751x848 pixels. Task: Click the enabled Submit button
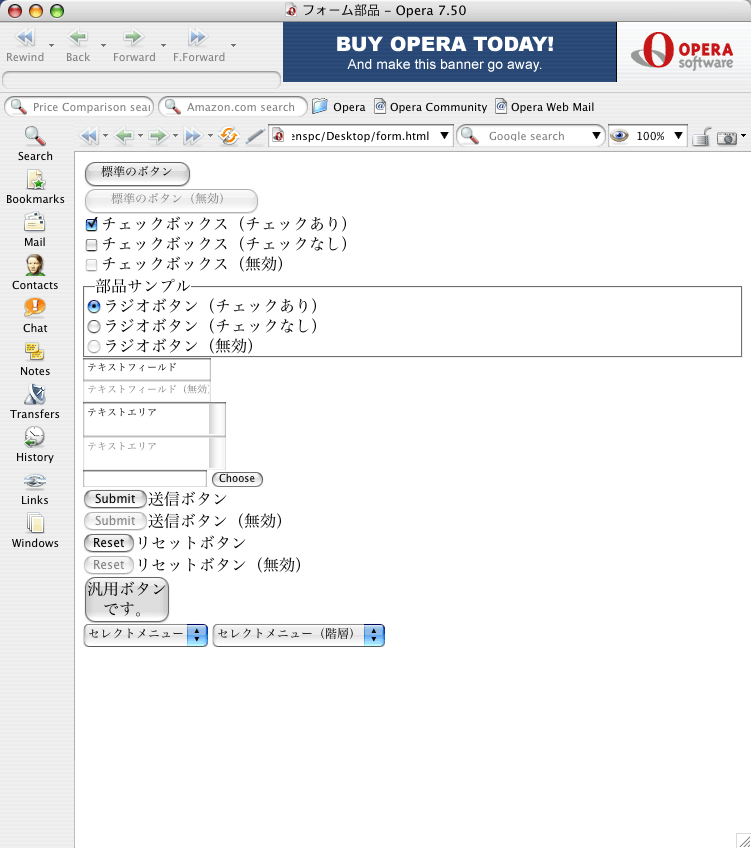pyautogui.click(x=115, y=499)
